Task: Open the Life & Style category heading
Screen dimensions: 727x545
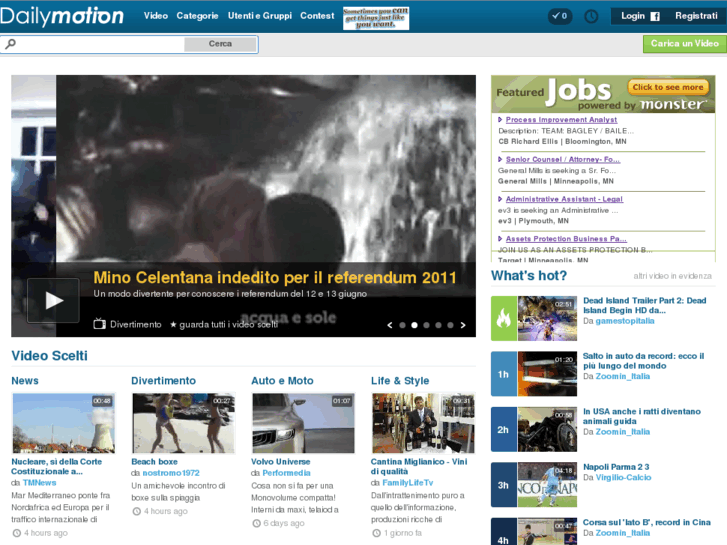Action: tap(400, 381)
